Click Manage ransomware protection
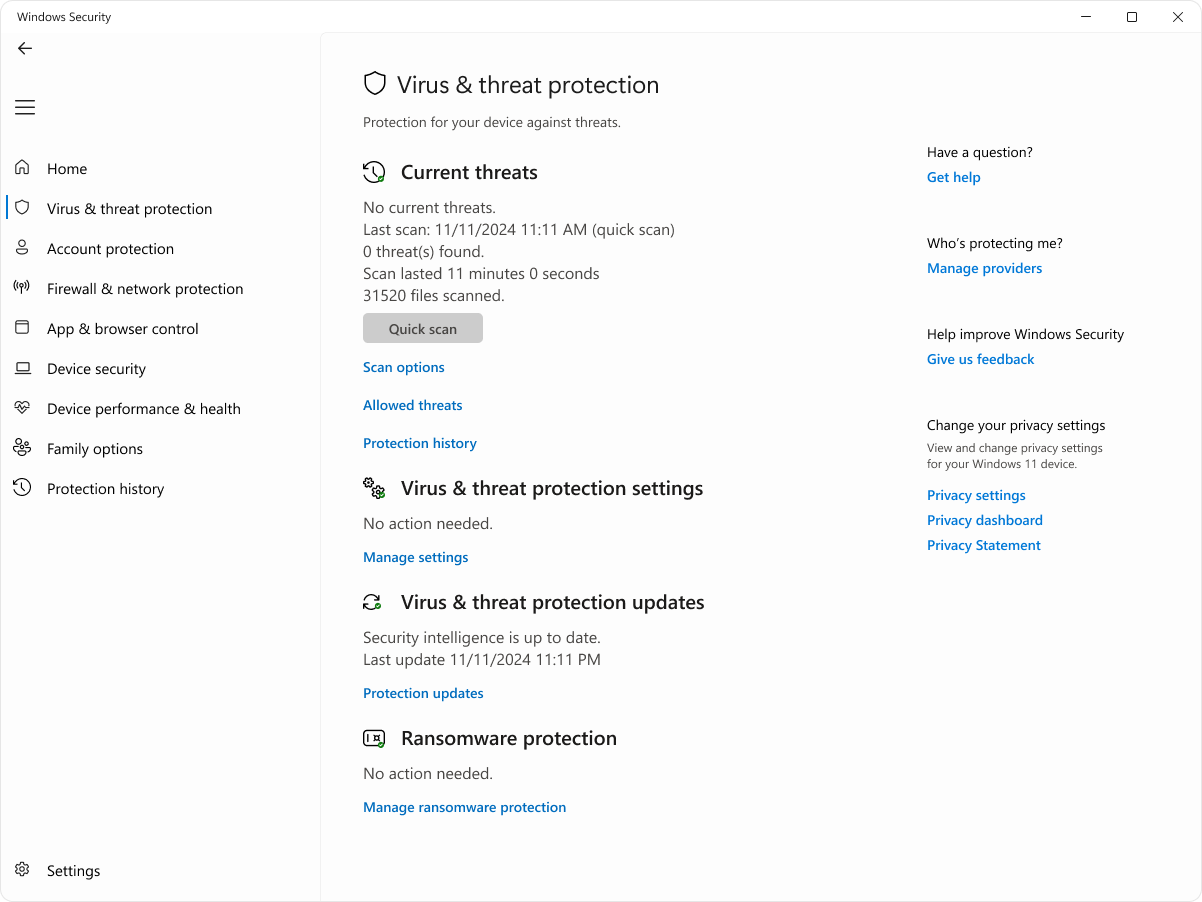The image size is (1202, 902). point(464,807)
